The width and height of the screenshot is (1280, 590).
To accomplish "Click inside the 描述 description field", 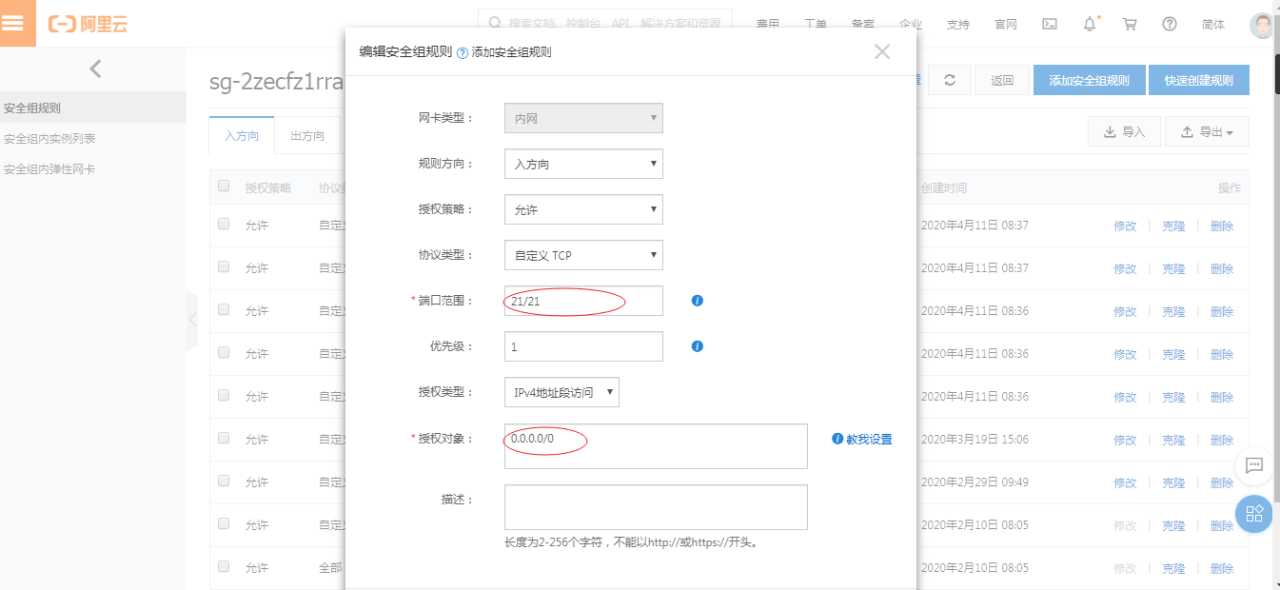I will click(x=655, y=507).
